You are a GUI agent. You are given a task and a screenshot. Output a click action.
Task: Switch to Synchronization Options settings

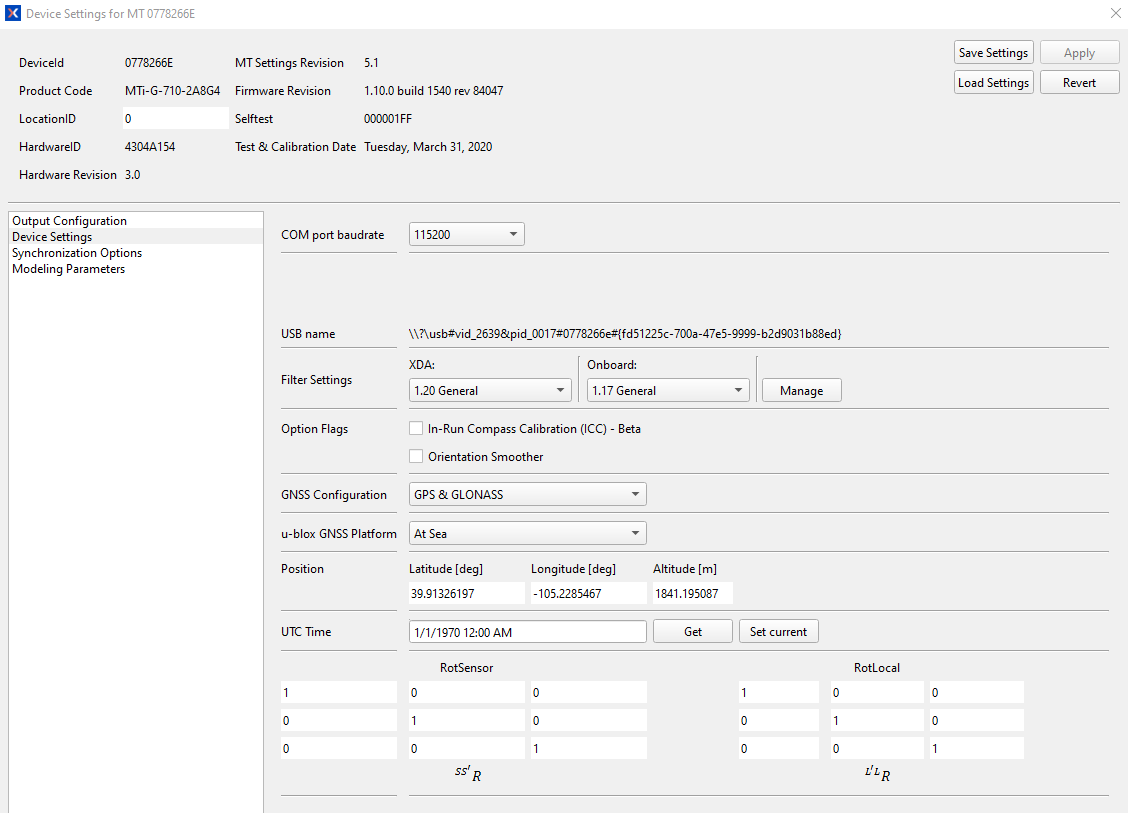pyautogui.click(x=77, y=252)
